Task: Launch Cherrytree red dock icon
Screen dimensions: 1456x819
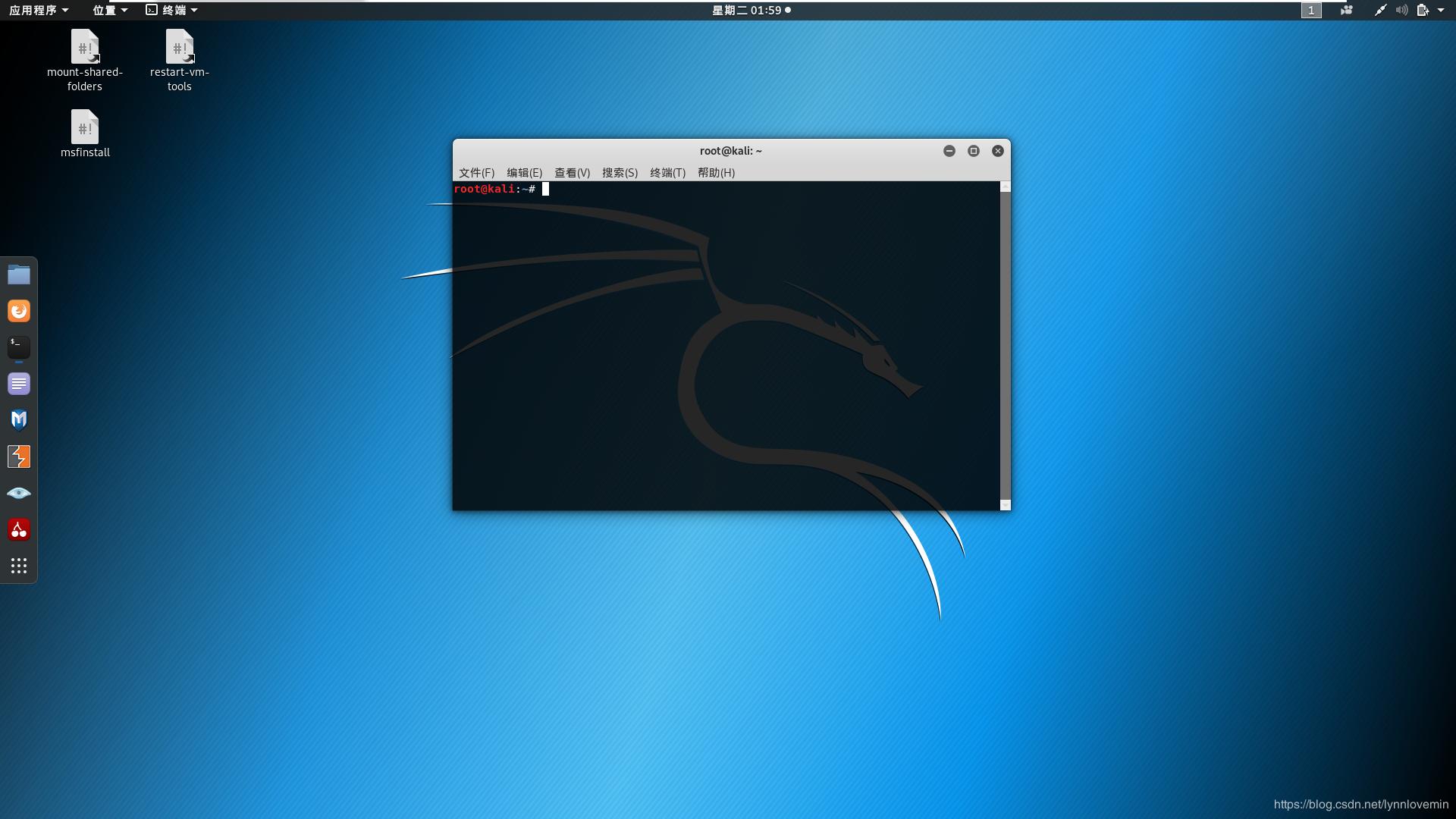Action: (x=19, y=529)
